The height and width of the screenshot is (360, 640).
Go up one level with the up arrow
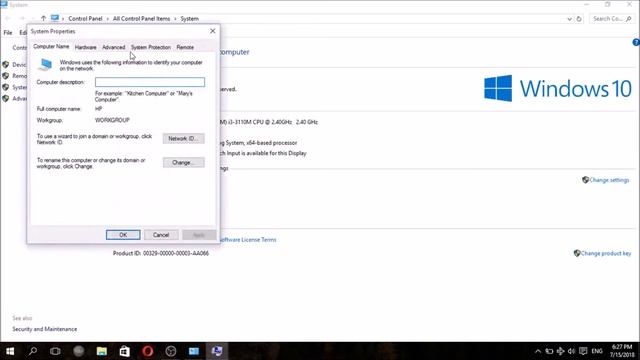click(x=43, y=18)
